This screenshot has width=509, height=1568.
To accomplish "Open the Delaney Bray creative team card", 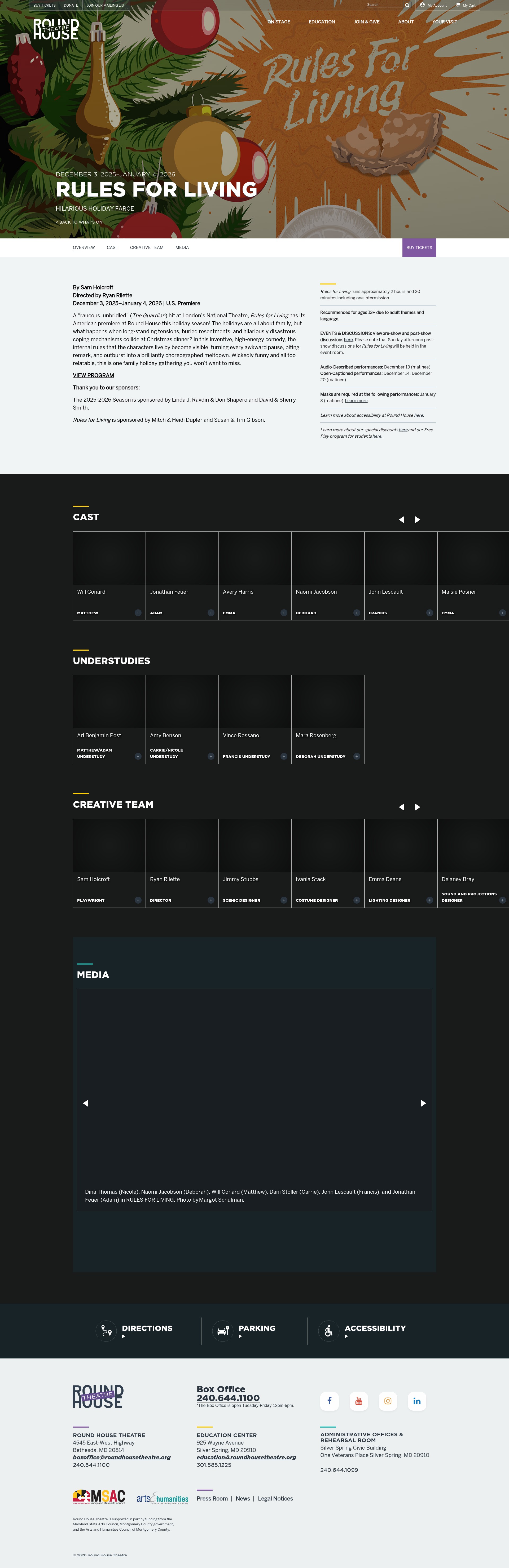I will 473,863.
